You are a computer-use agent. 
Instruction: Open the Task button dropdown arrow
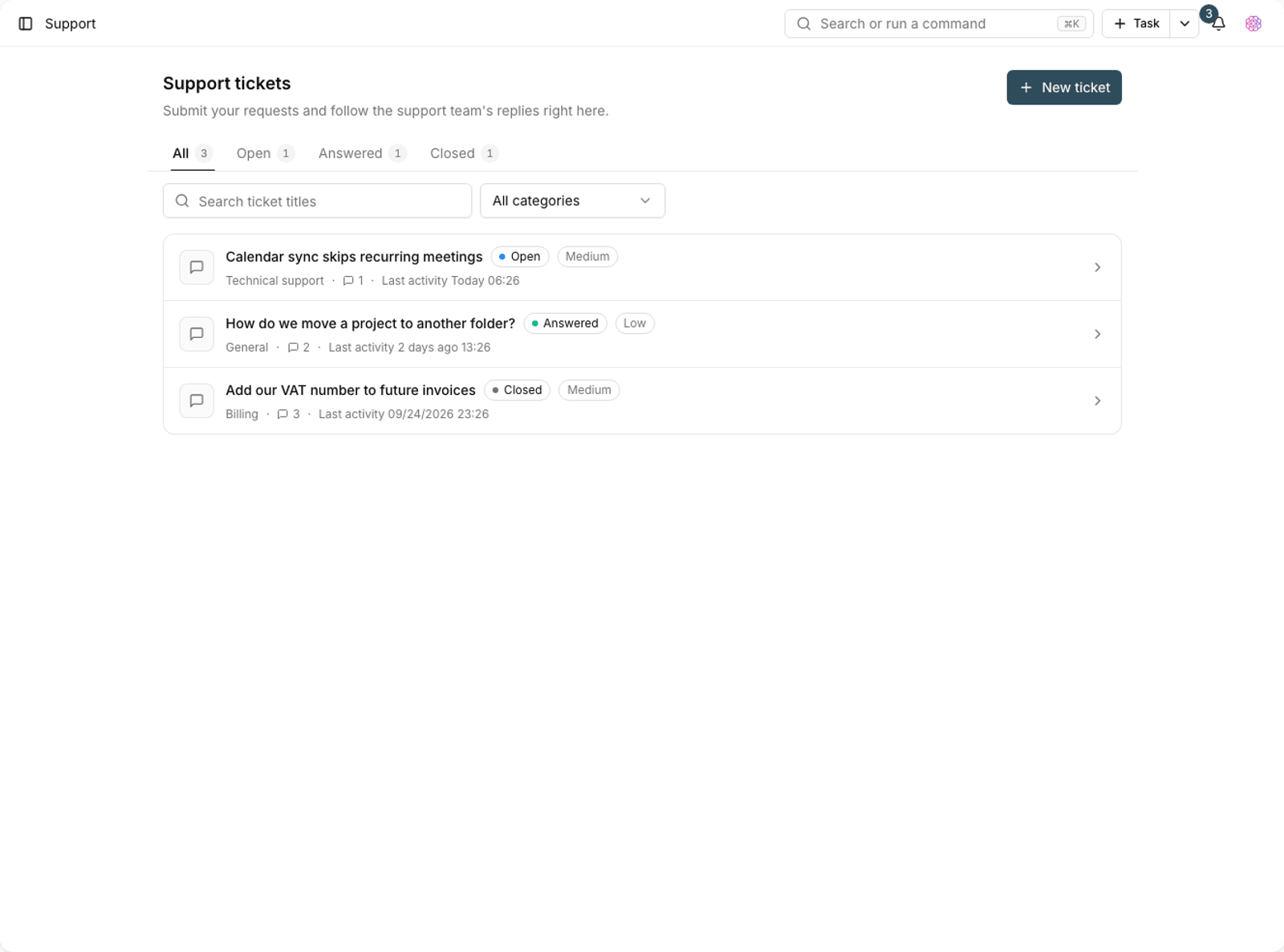tap(1184, 23)
